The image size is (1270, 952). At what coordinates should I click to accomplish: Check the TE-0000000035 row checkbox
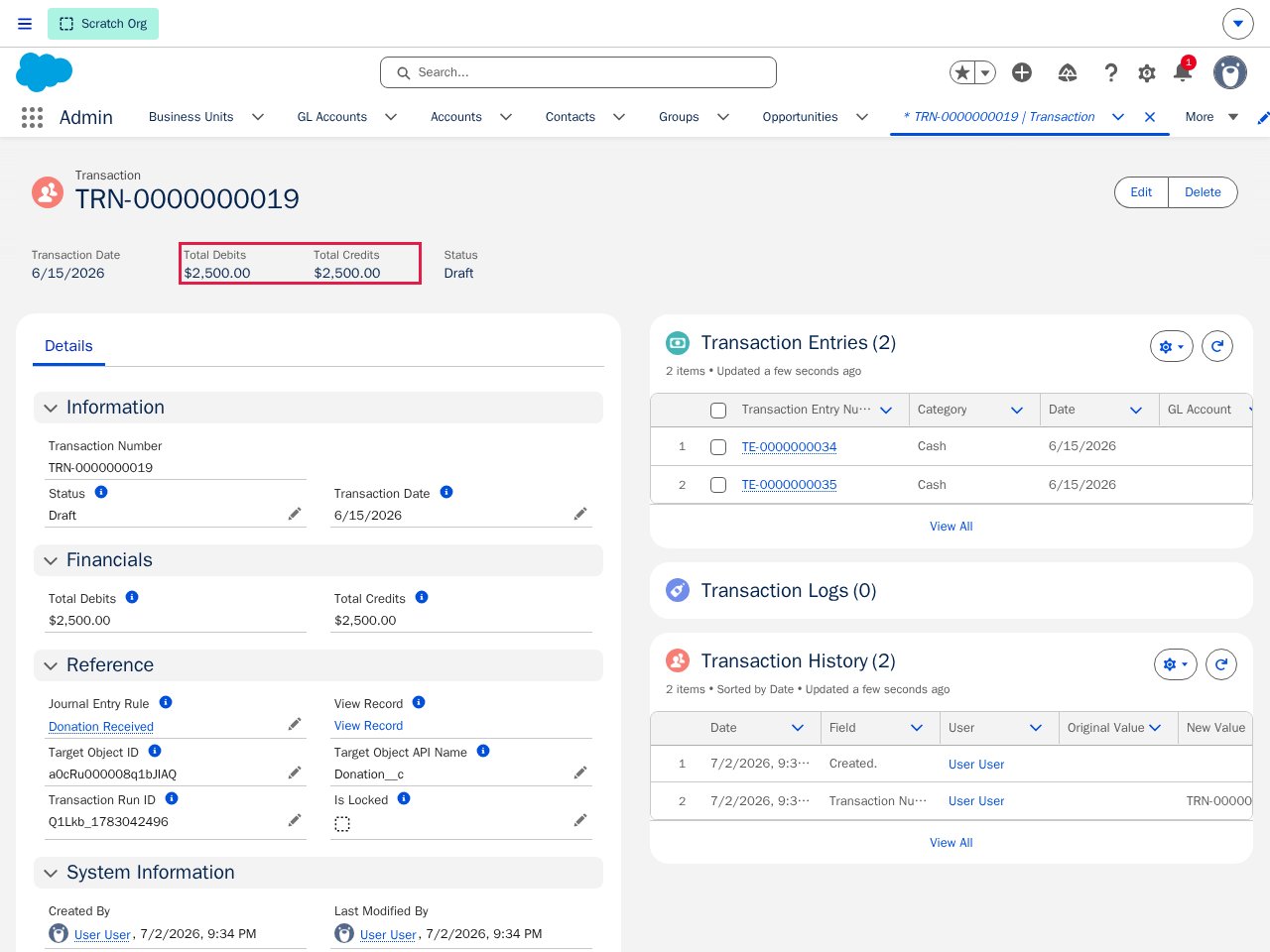tap(718, 485)
